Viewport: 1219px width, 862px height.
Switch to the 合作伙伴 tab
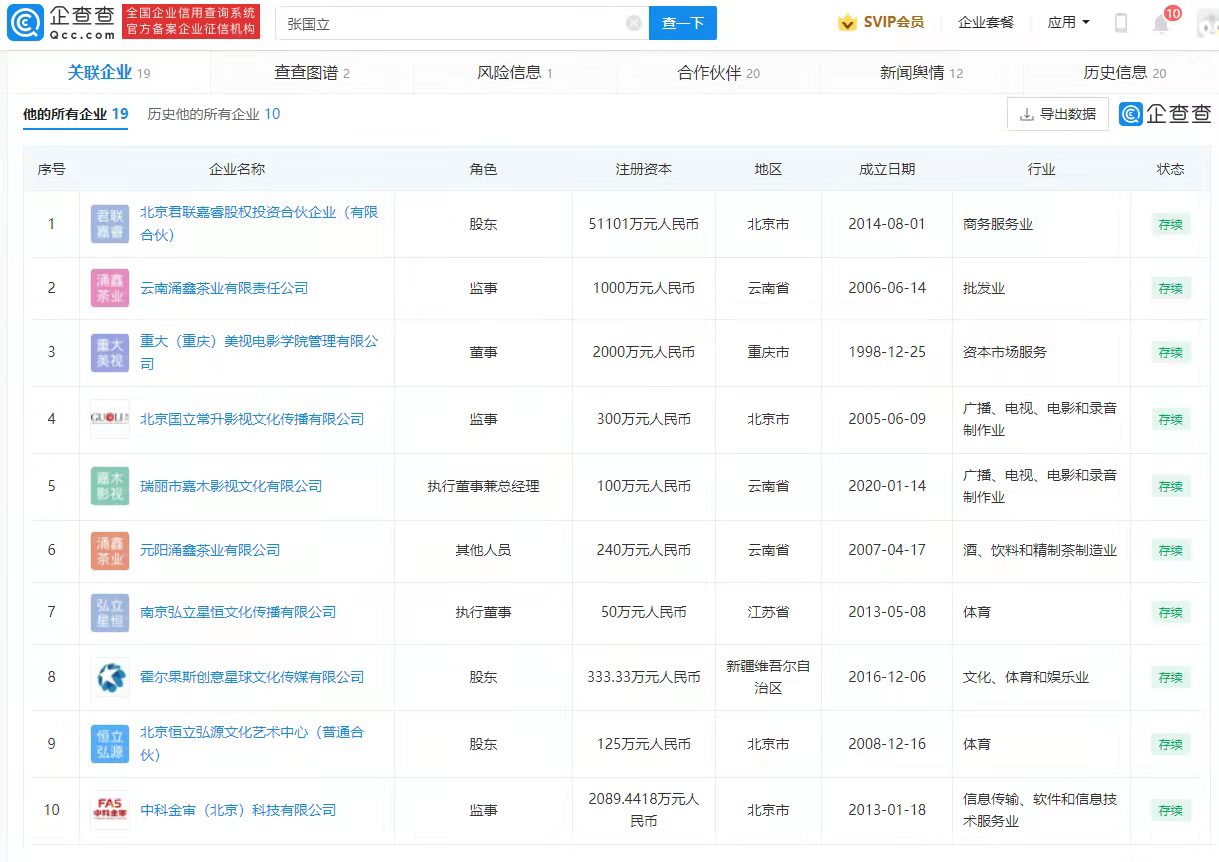pyautogui.click(x=719, y=73)
